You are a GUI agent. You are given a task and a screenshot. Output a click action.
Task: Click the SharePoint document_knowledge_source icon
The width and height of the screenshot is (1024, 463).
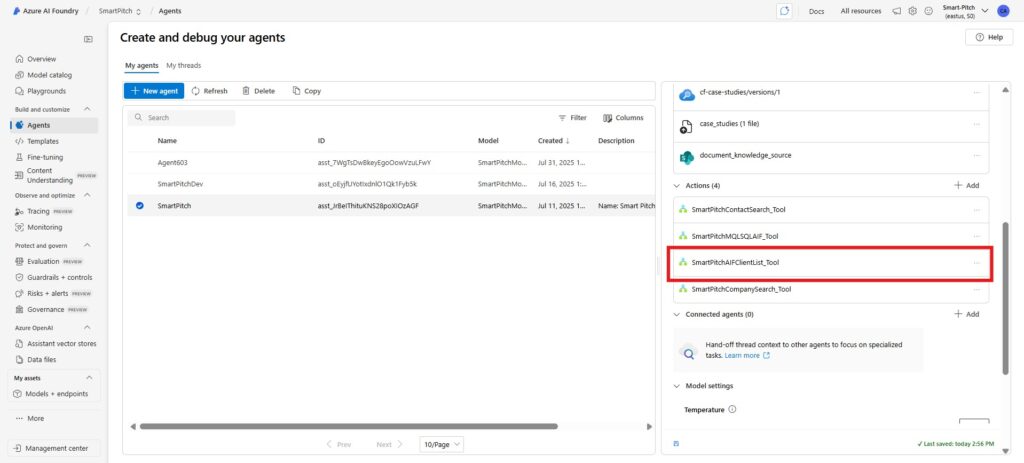click(x=687, y=156)
